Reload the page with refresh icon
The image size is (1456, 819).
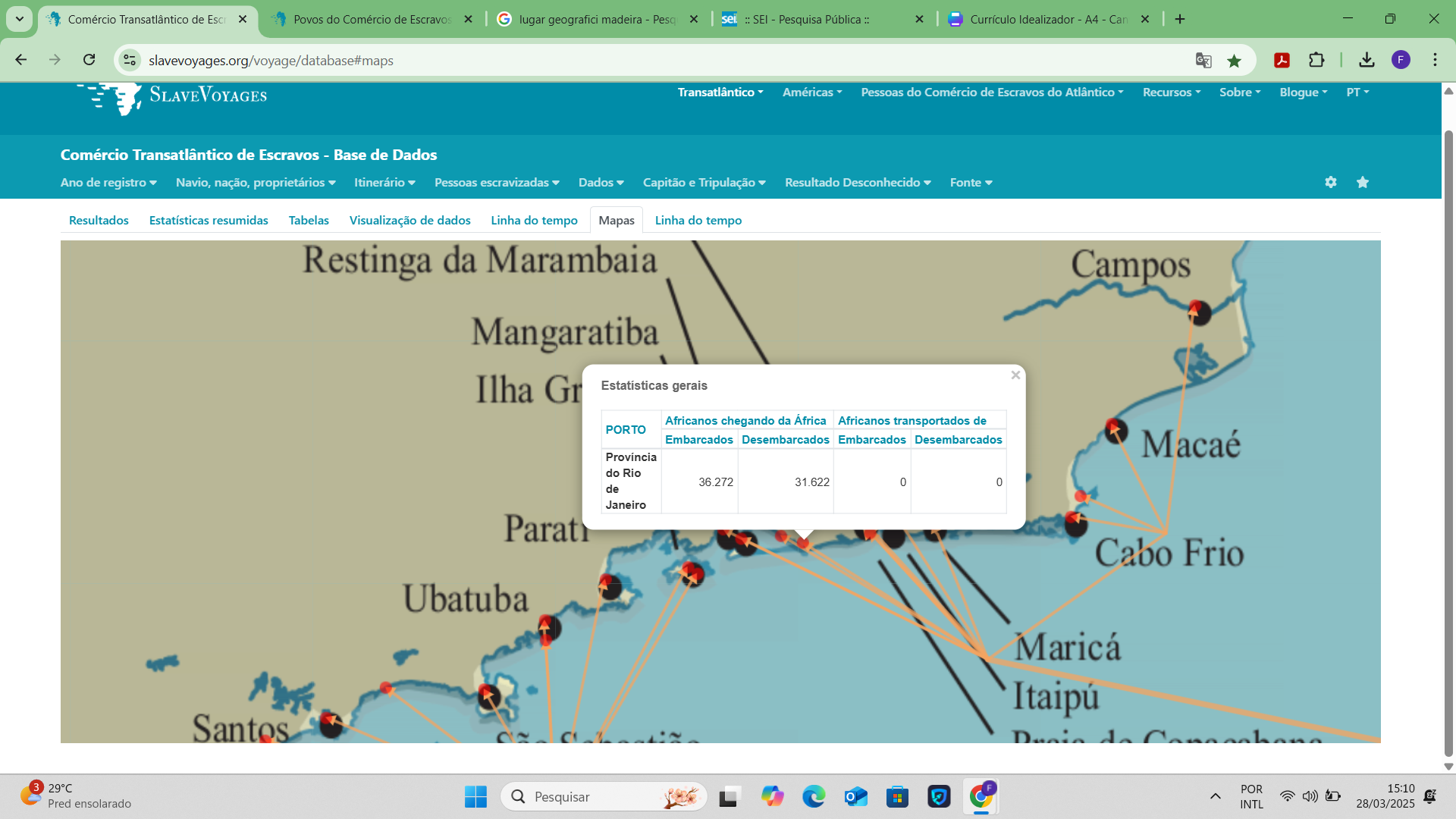pyautogui.click(x=89, y=60)
